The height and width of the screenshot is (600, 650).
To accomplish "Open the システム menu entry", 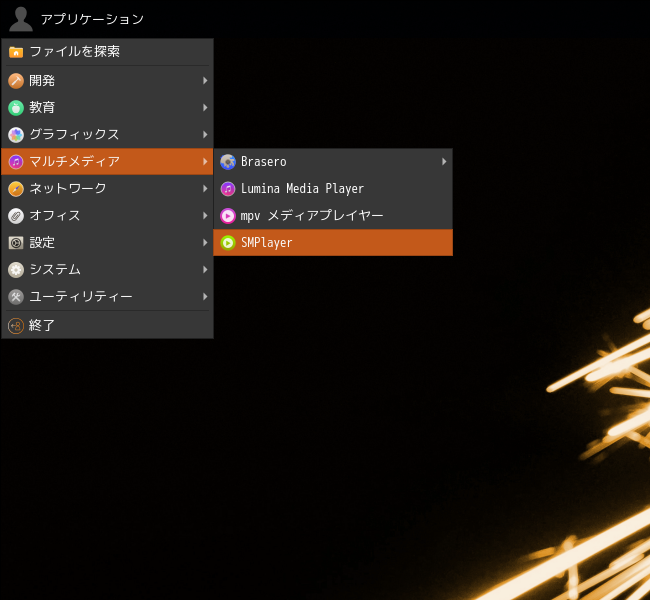I will (107, 270).
